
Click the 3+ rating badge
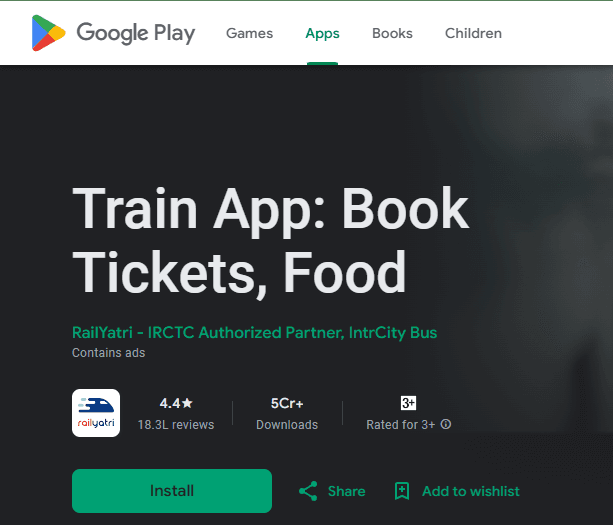tap(409, 403)
